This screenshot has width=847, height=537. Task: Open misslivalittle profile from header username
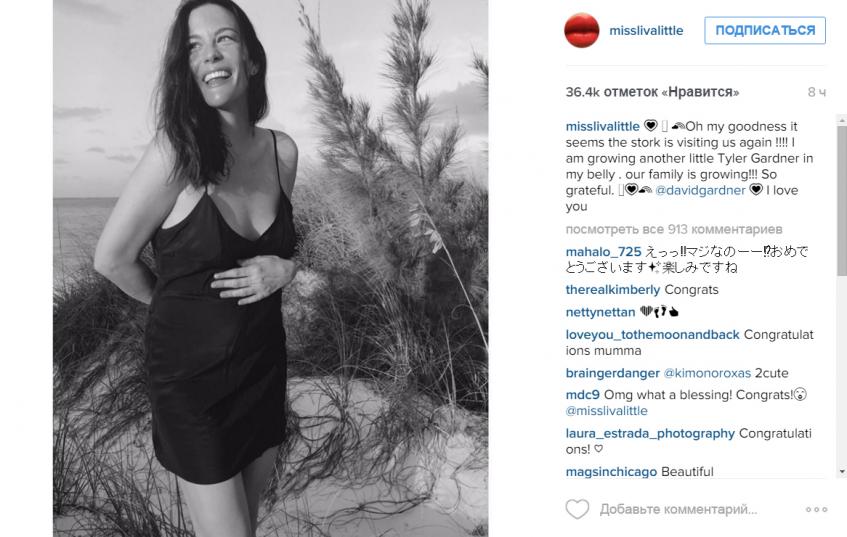[646, 31]
